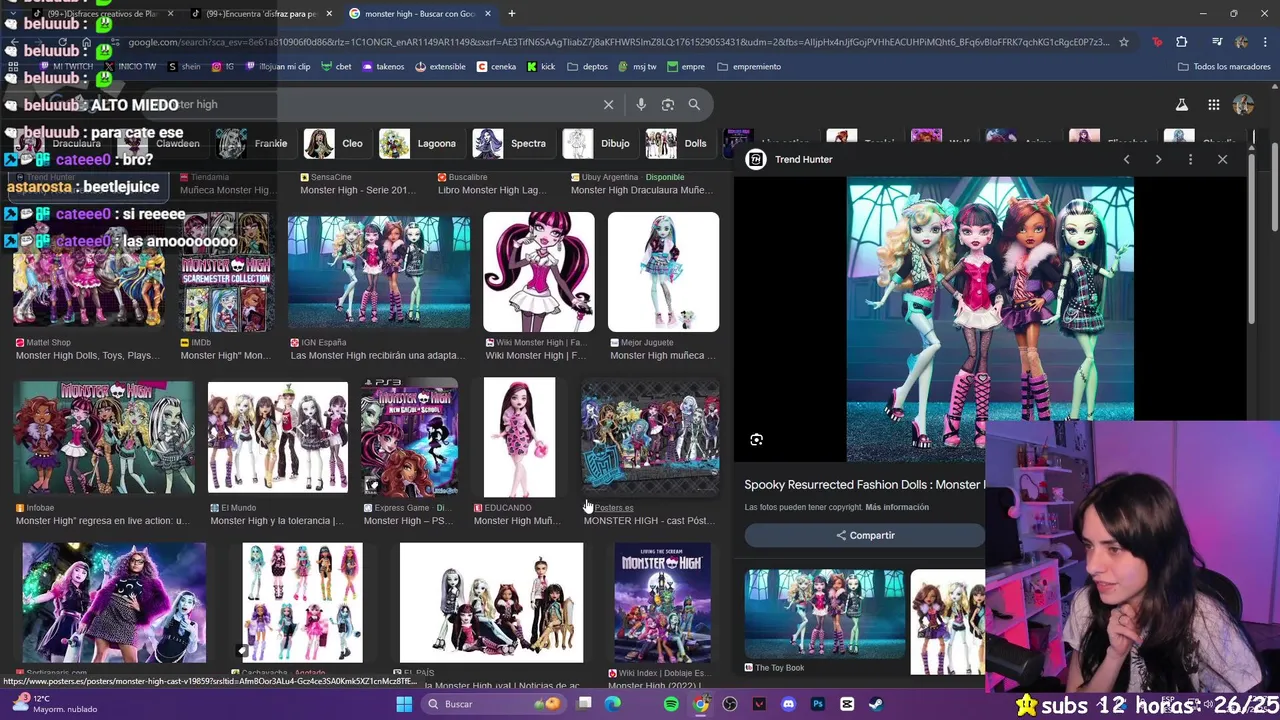The image size is (1280, 720).
Task: Open the kick bookmark
Action: tap(541, 67)
